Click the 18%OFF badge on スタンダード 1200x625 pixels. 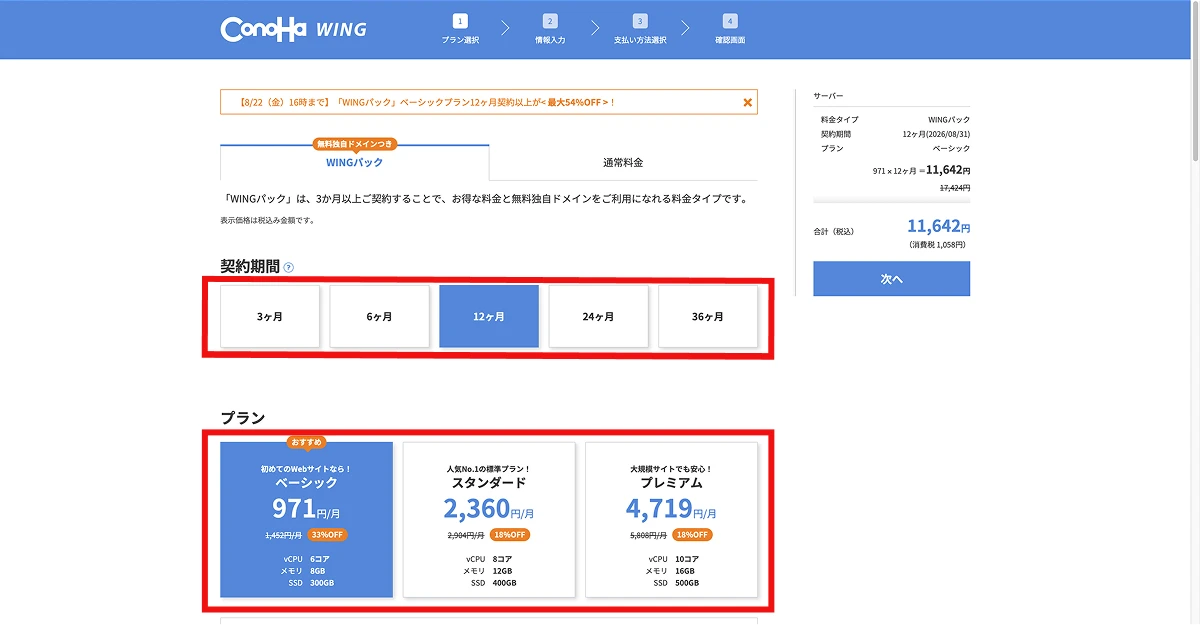511,535
